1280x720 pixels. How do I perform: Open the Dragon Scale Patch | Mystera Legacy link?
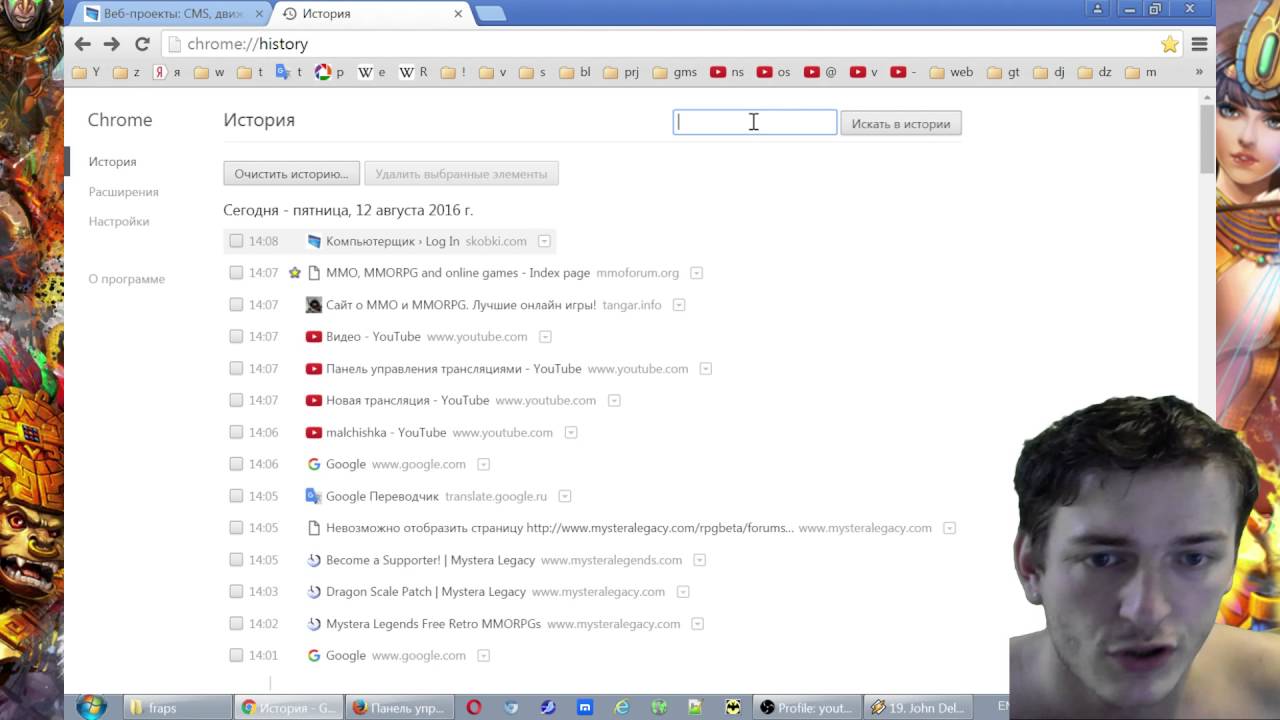coord(426,592)
